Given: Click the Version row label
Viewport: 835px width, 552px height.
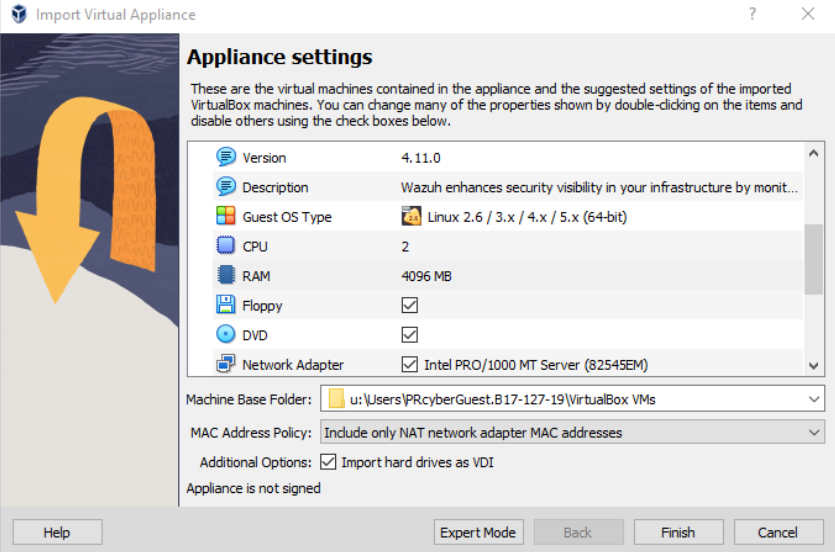Looking at the screenshot, I should (x=264, y=158).
